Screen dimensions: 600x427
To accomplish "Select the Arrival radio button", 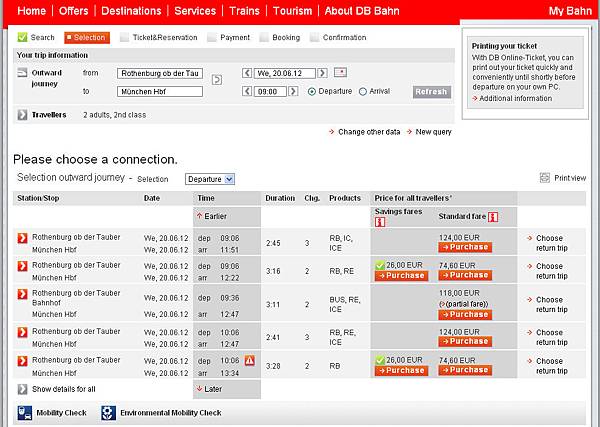I will point(363,91).
